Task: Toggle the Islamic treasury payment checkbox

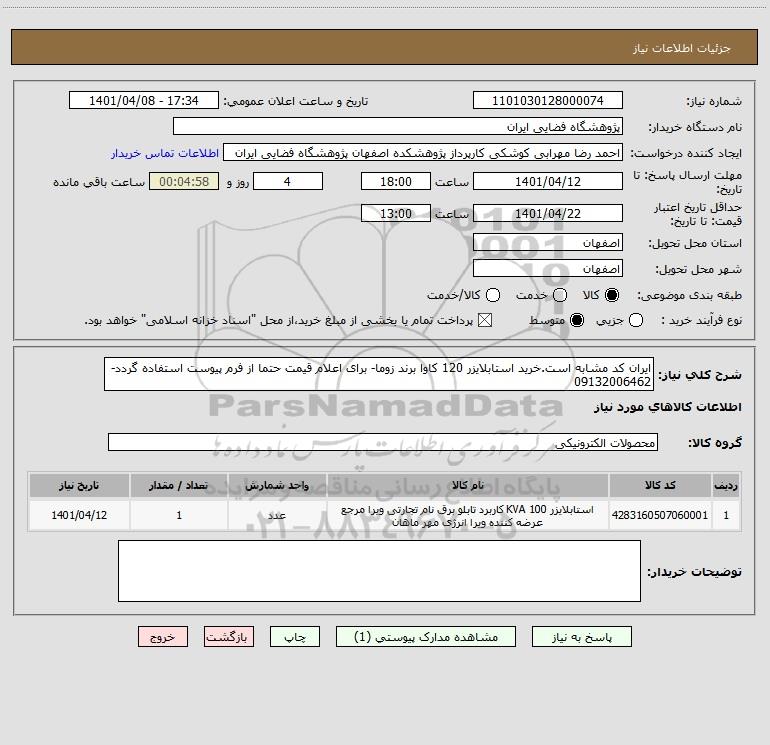Action: click(x=485, y=321)
